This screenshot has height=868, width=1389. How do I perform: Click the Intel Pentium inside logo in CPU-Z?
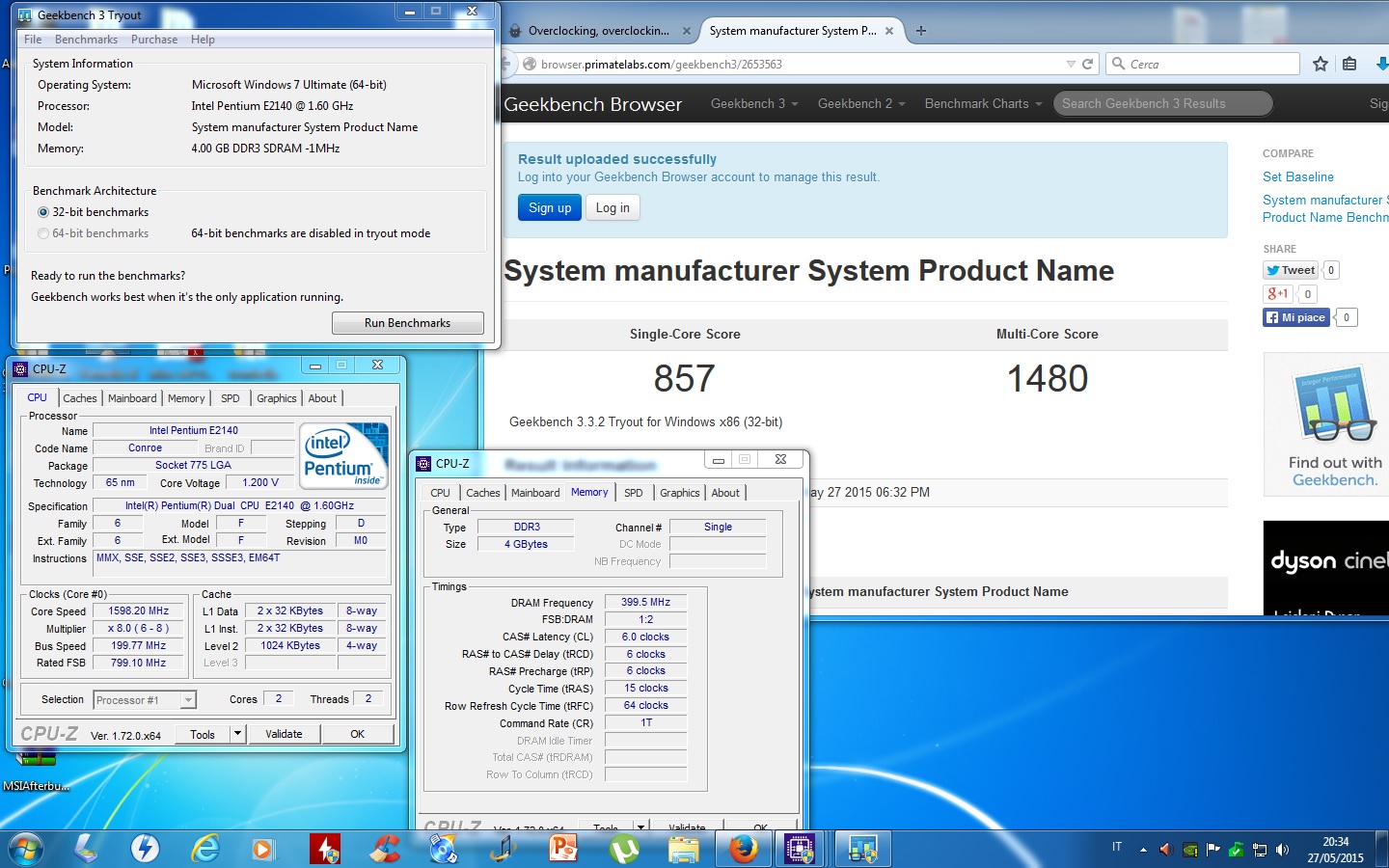click(343, 455)
